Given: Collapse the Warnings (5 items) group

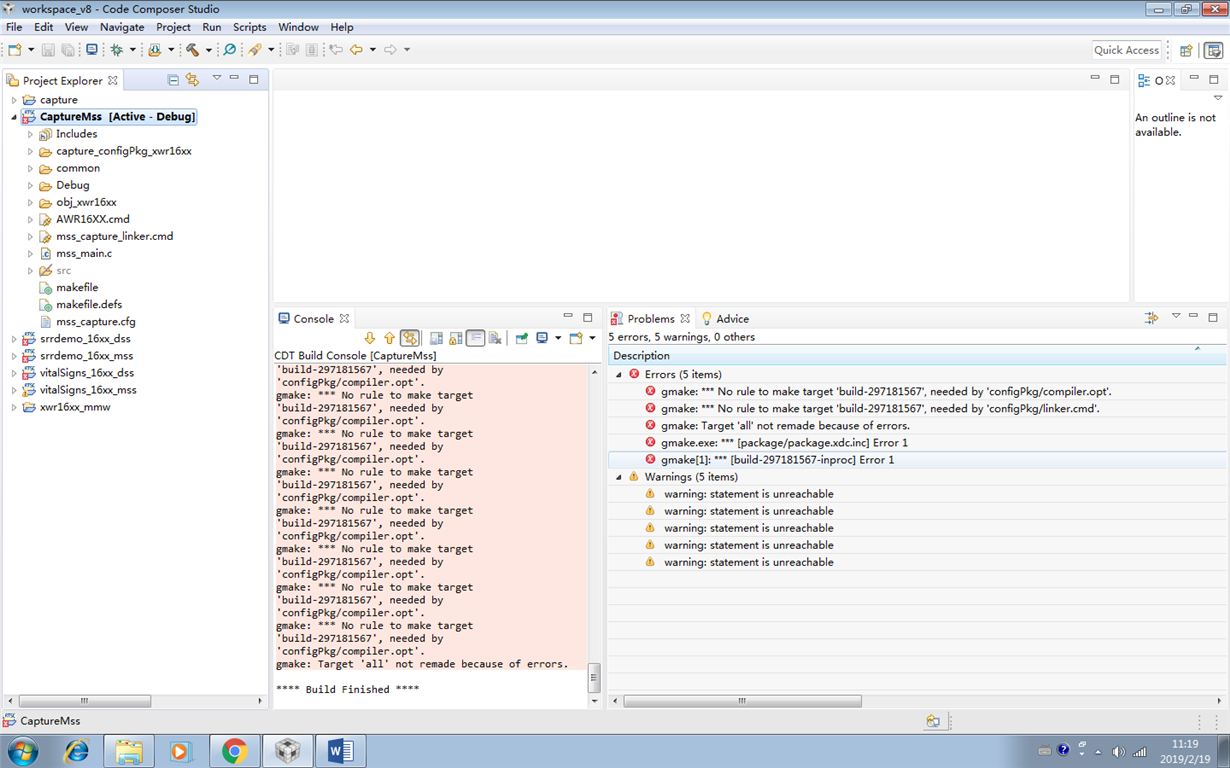Looking at the screenshot, I should [618, 477].
